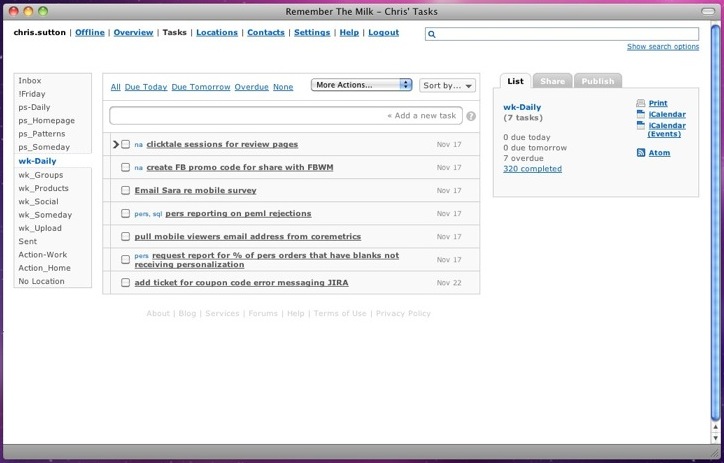Select the List tab
Viewport: 724px width, 463px height.
click(515, 81)
